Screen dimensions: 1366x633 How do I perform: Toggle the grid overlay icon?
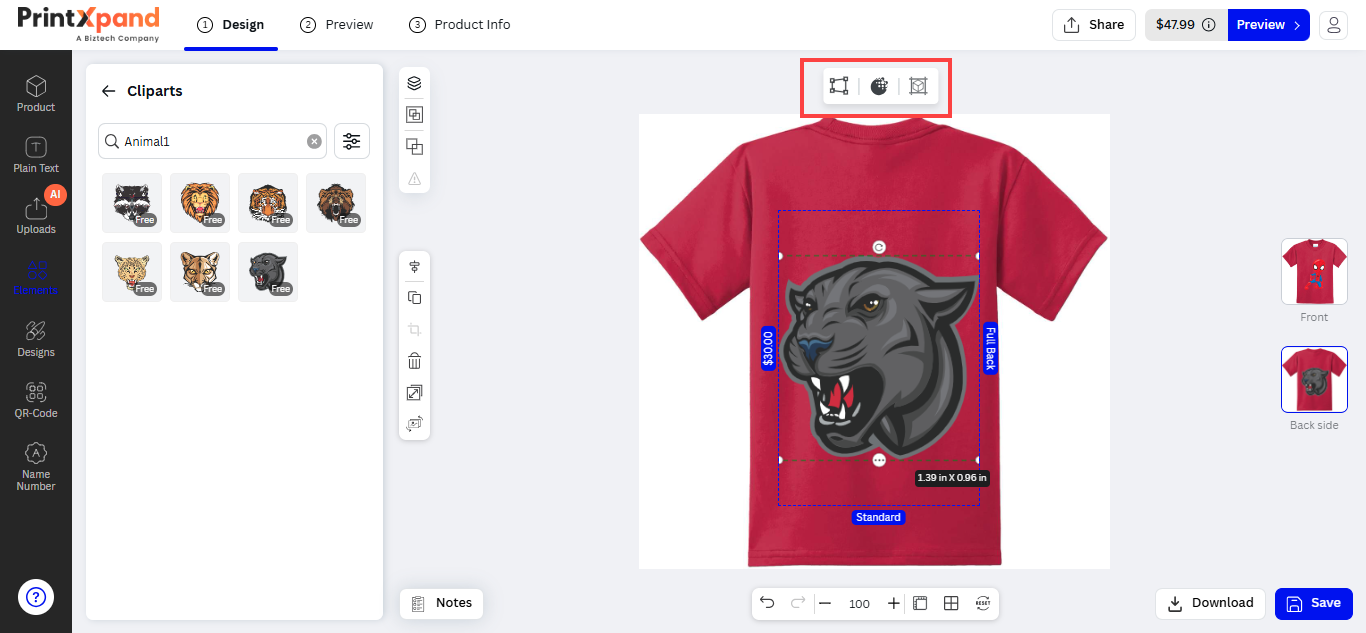pos(951,603)
